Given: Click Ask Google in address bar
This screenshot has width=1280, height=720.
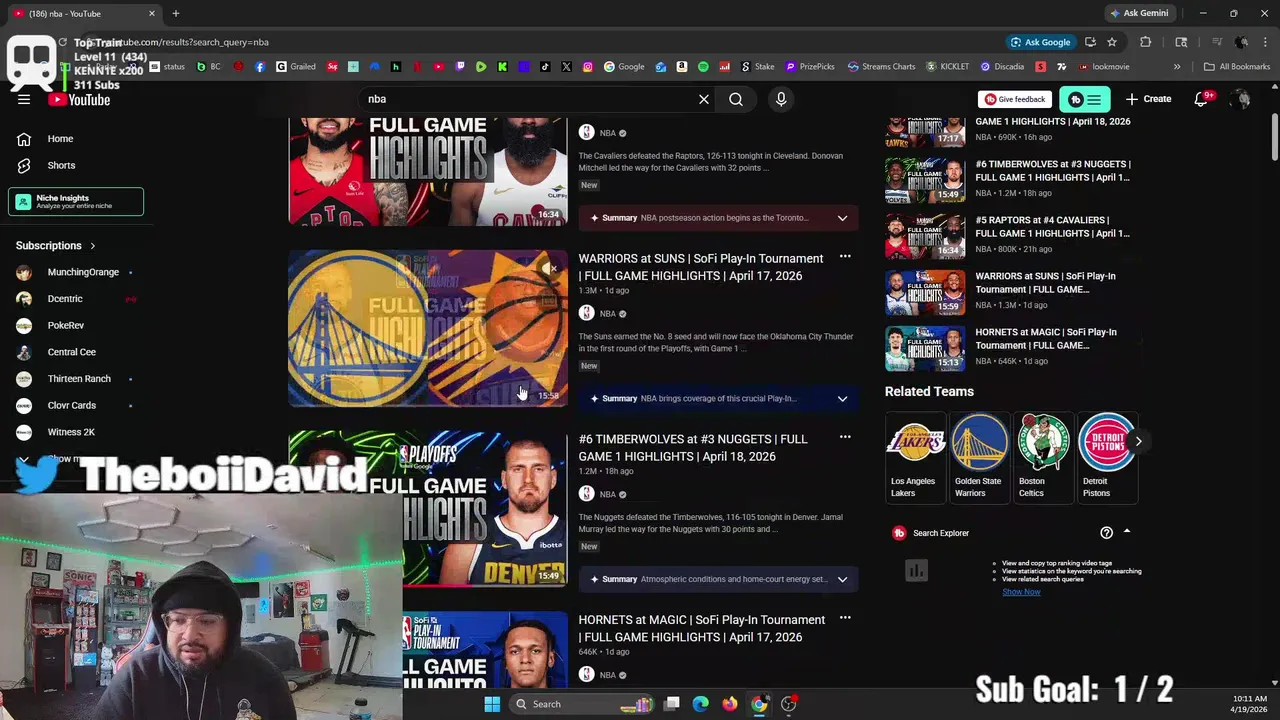Looking at the screenshot, I should (1040, 42).
